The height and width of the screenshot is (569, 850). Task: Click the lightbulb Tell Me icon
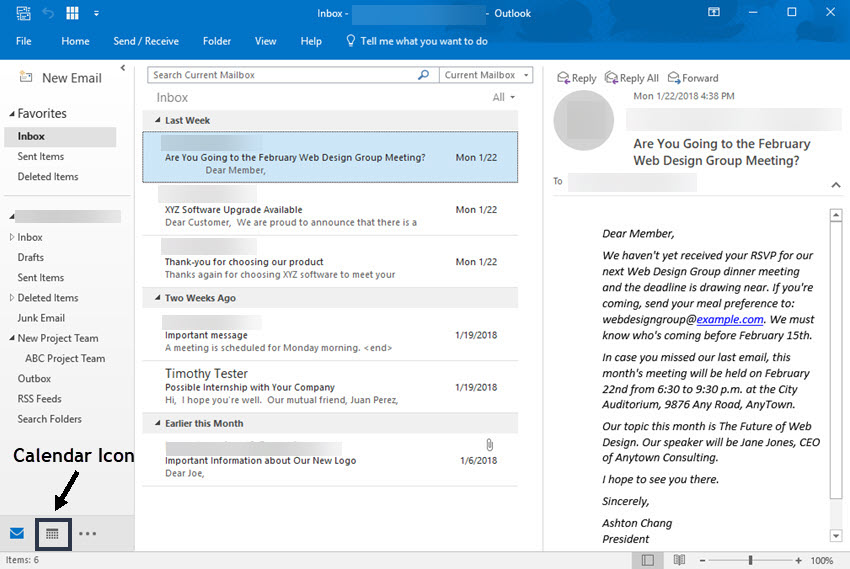point(351,41)
